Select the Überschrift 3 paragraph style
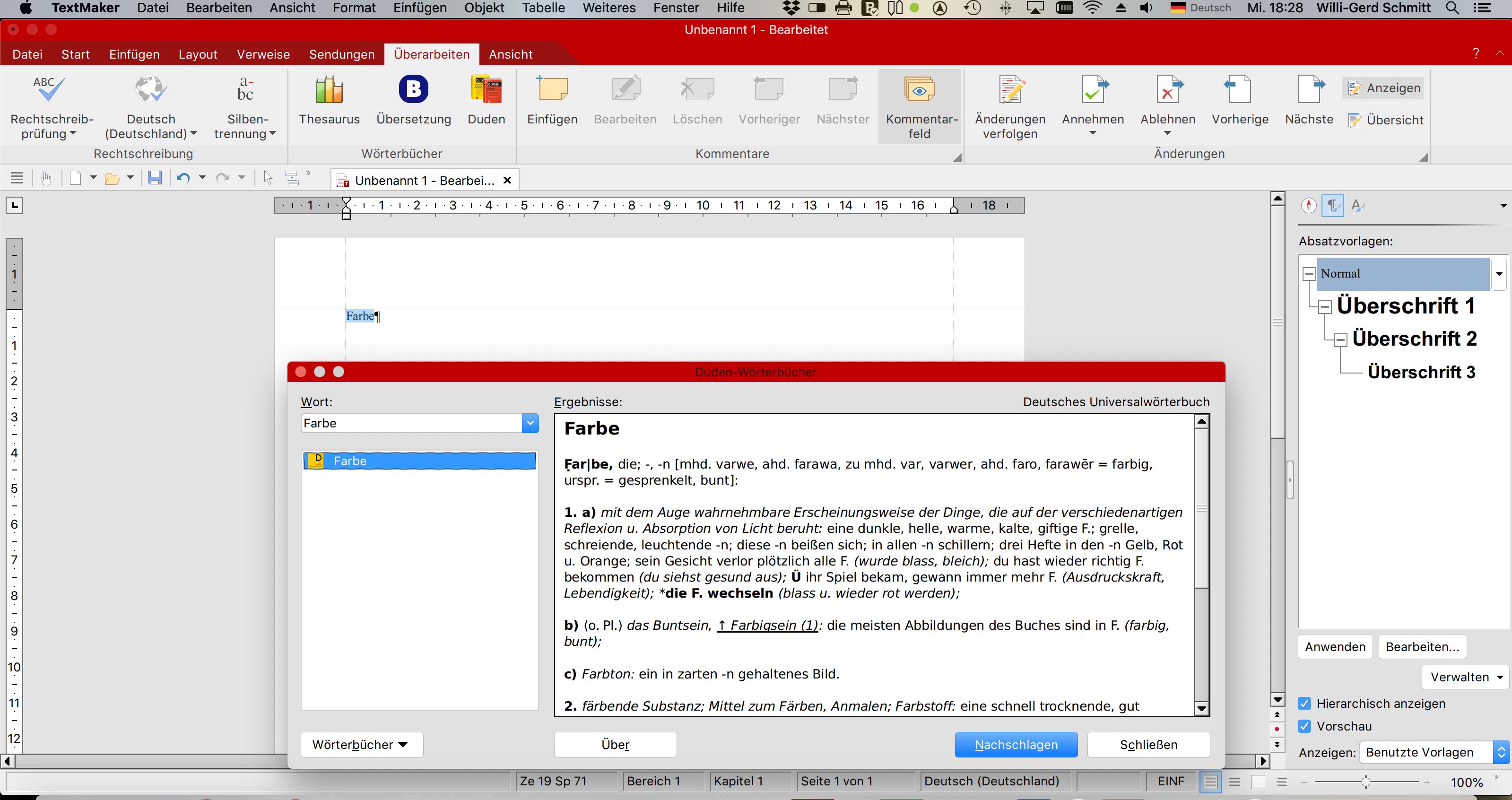Screen dimensions: 1512x800 tap(1421, 372)
